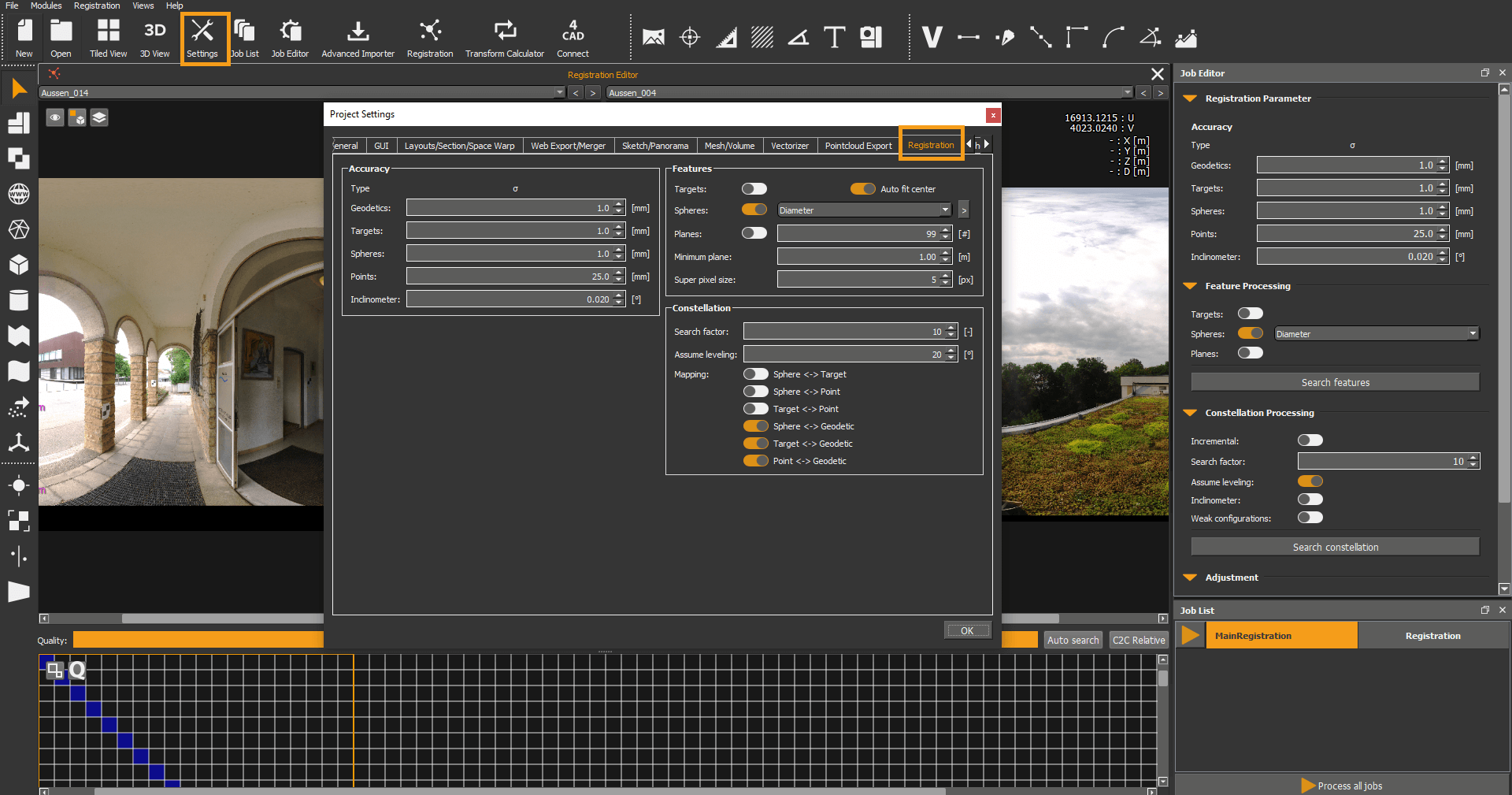Image resolution: width=1512 pixels, height=795 pixels.
Task: Activate the hatching tool in the toolbar
Action: pyautogui.click(x=762, y=37)
